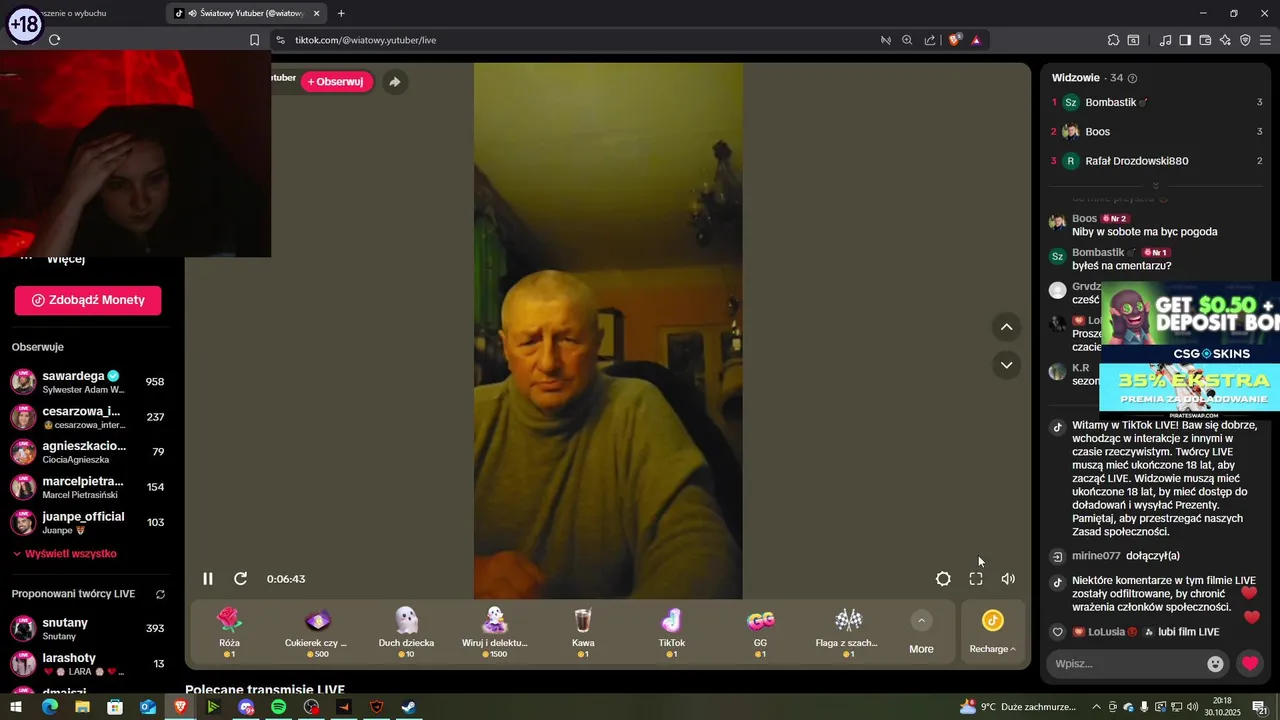1280x720 pixels.
Task: Open suggested creator larashoty
Action: tap(88, 664)
